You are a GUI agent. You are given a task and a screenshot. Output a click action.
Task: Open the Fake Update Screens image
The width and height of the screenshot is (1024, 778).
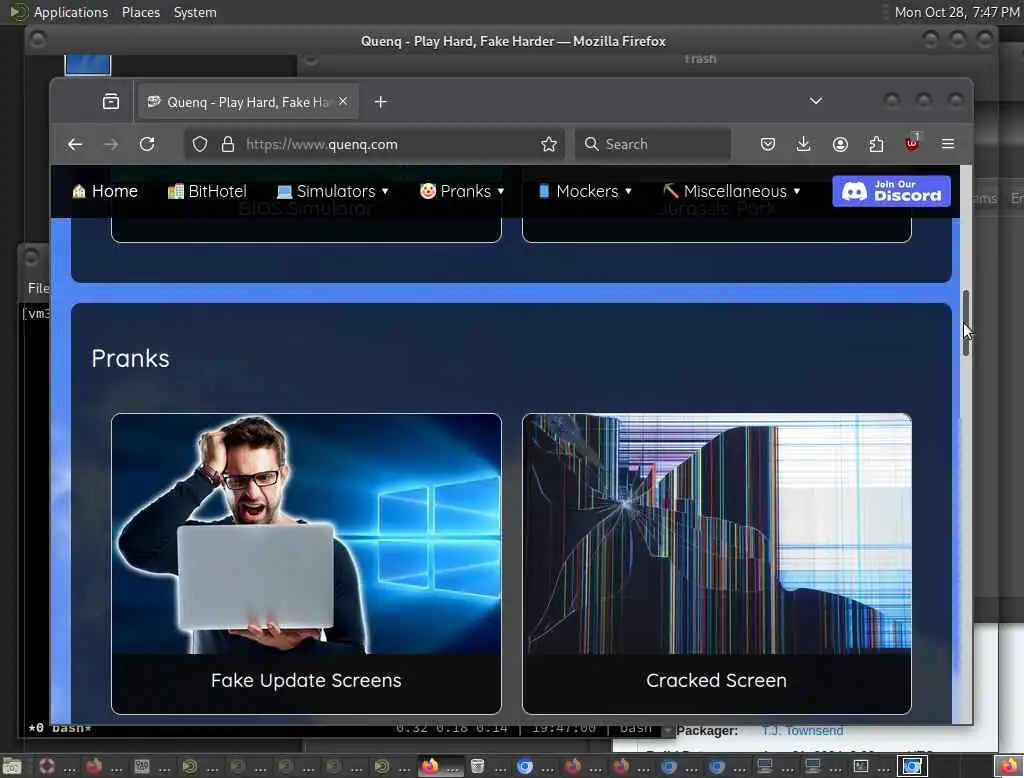(306, 534)
